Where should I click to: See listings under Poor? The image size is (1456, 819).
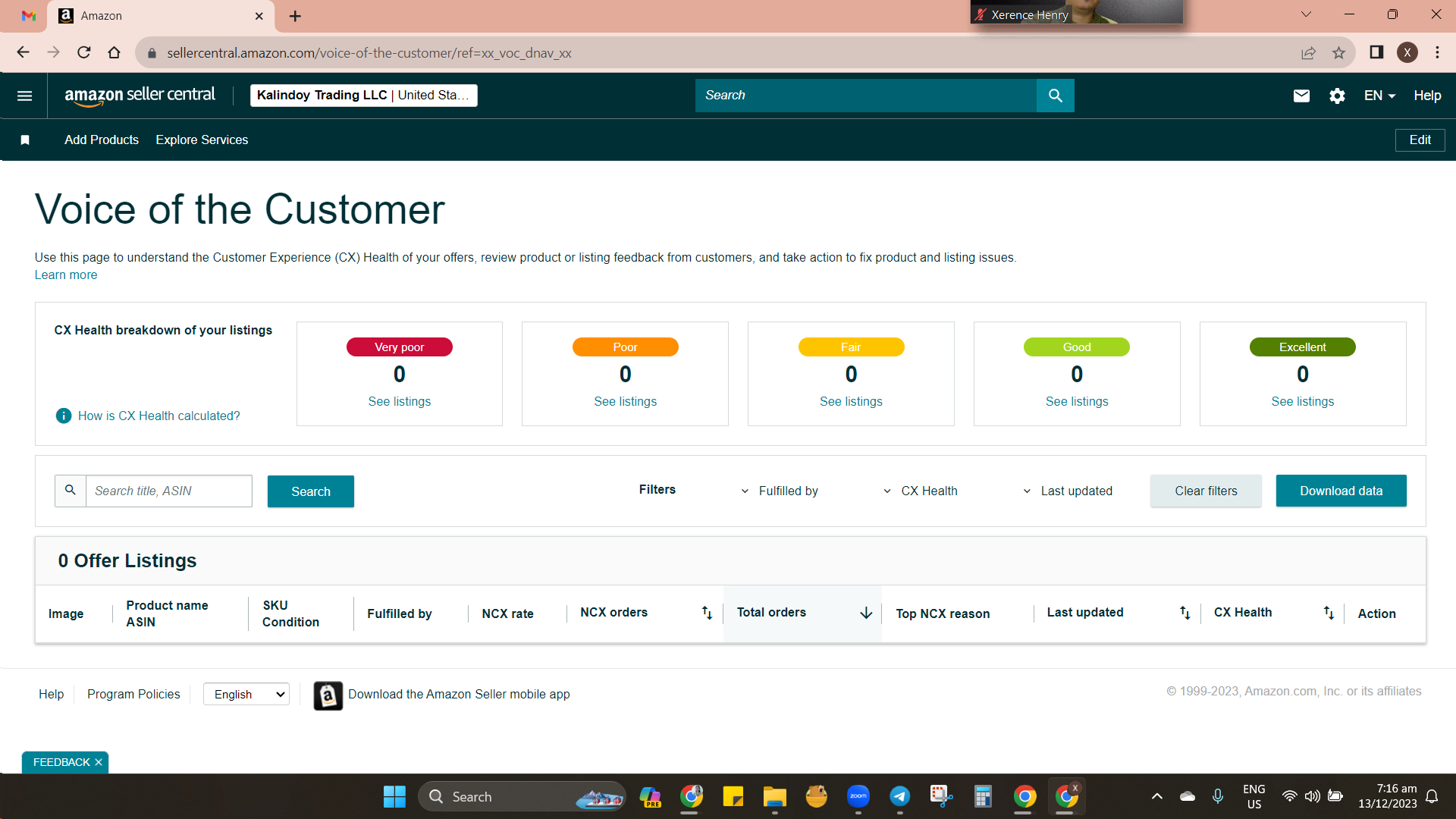pyautogui.click(x=626, y=401)
